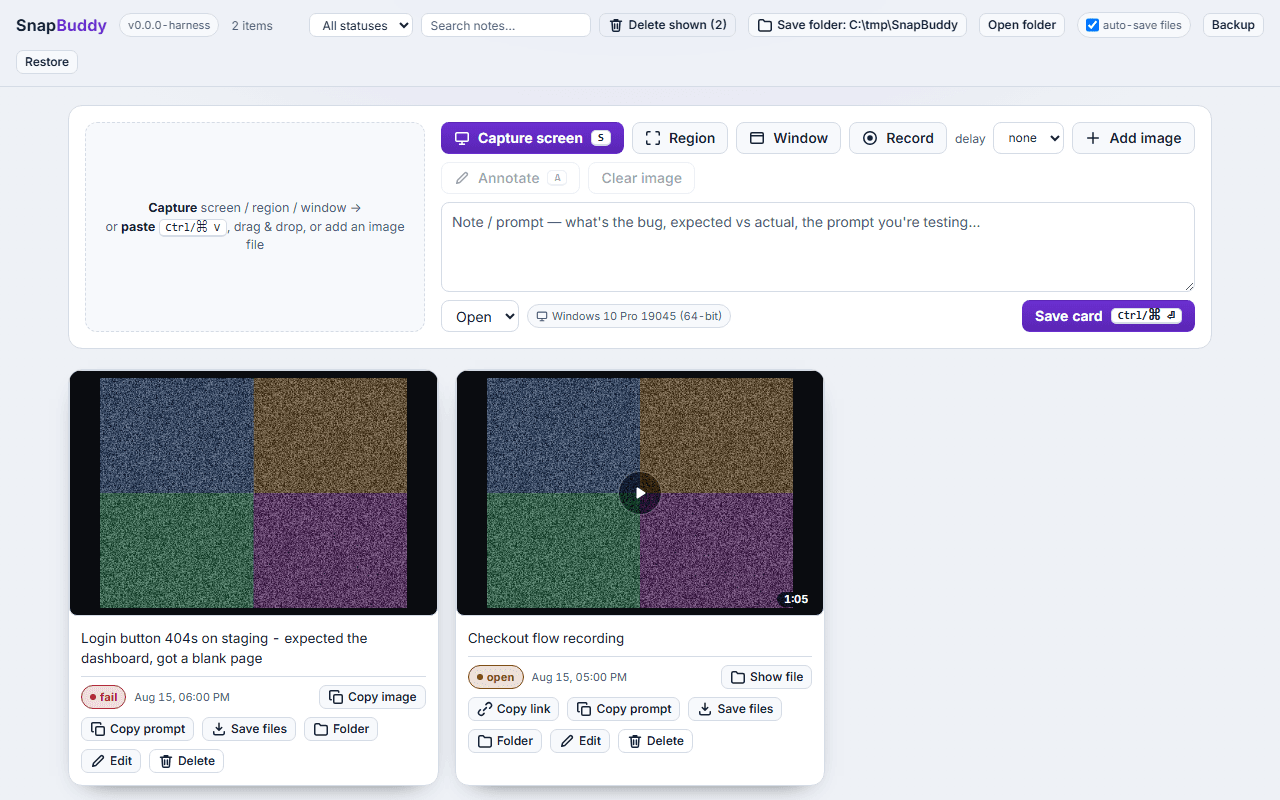Edit the Checkout flow recording card

[580, 741]
